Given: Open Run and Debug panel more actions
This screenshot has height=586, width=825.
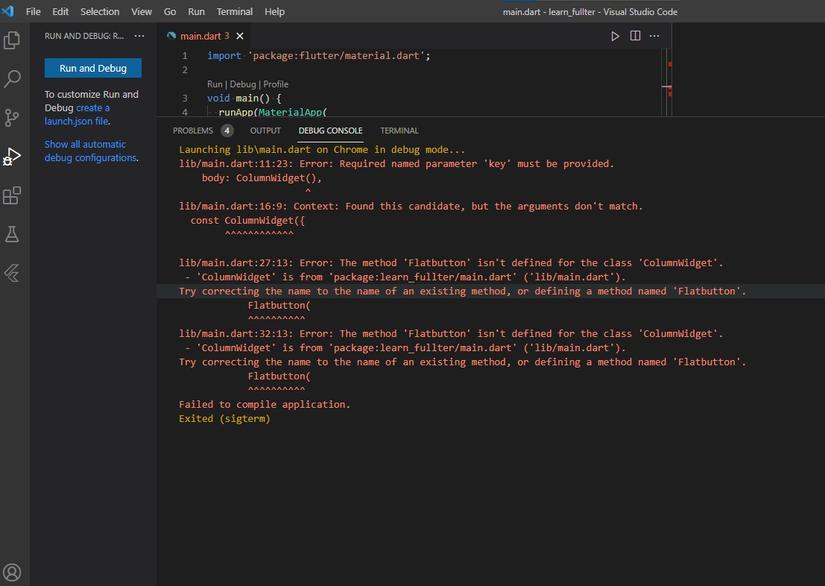Looking at the screenshot, I should [139, 36].
